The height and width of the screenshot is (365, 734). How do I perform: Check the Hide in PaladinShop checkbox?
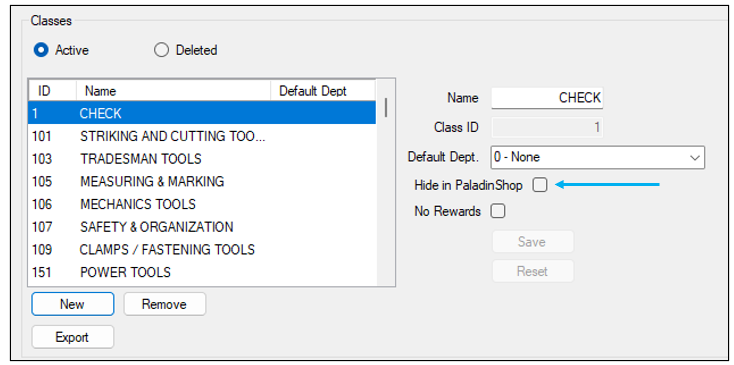point(539,185)
